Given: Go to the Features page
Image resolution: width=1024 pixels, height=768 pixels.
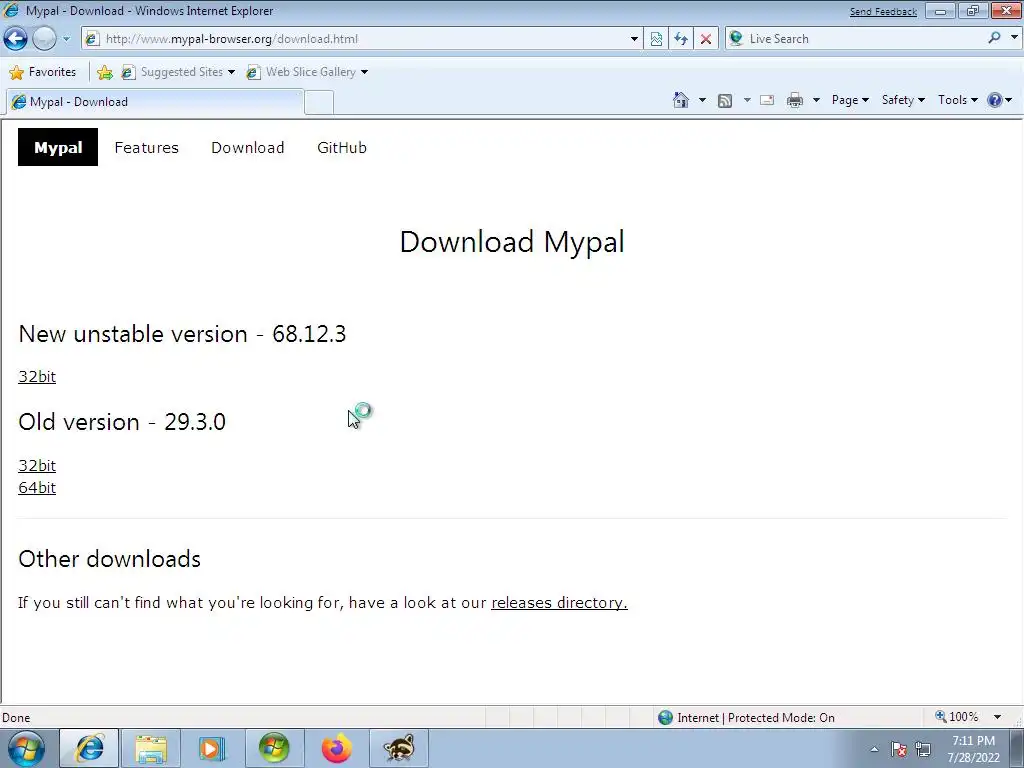Looking at the screenshot, I should click(x=146, y=148).
